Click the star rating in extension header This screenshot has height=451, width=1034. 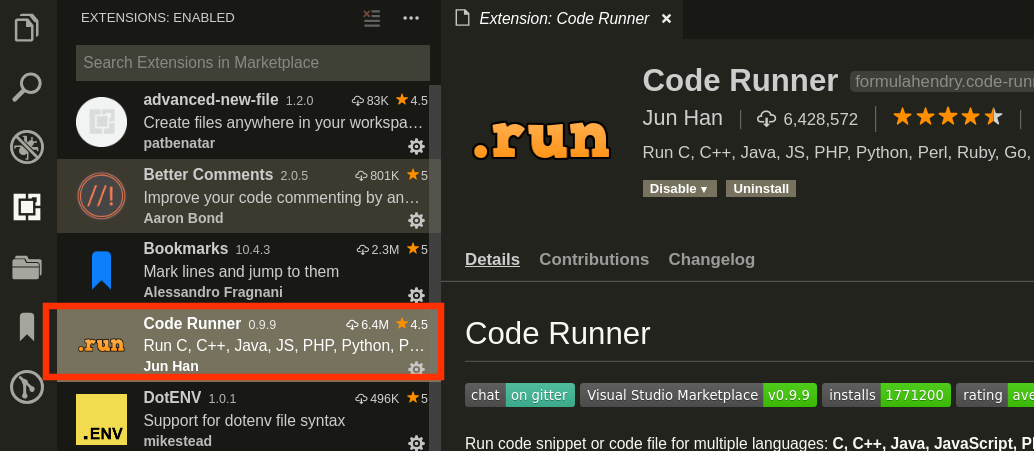[948, 118]
